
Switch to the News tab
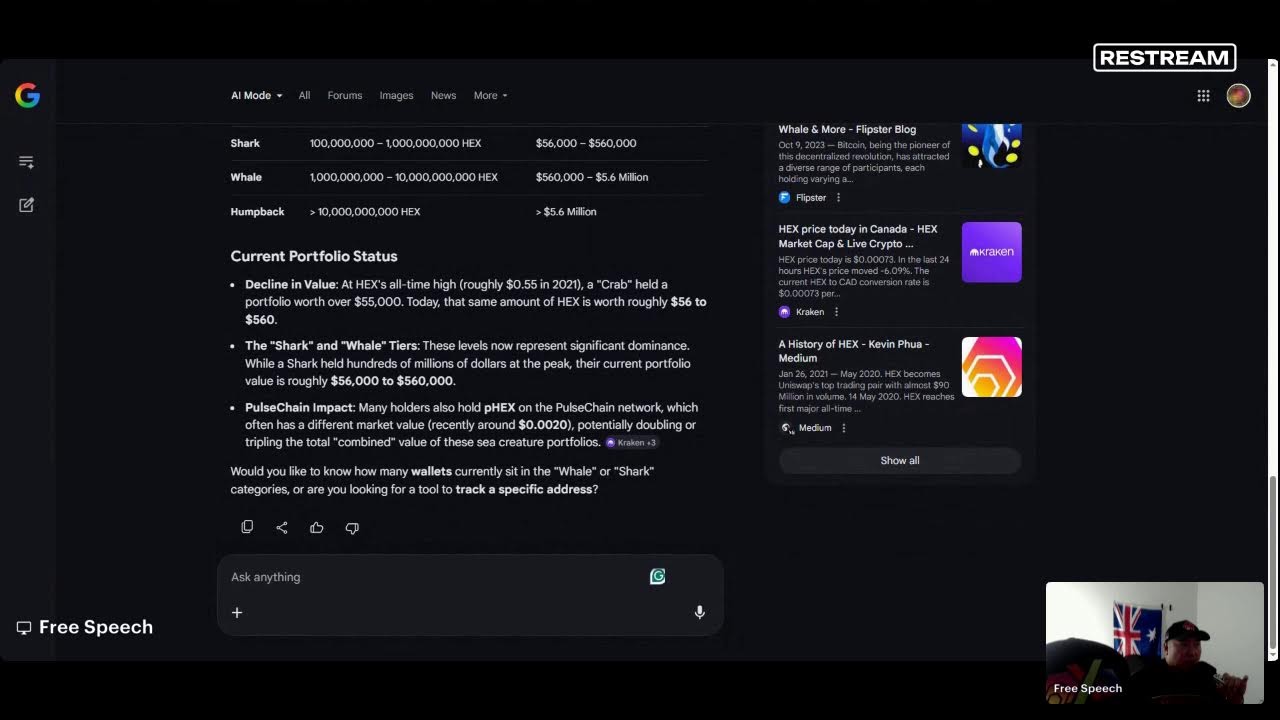click(x=443, y=95)
